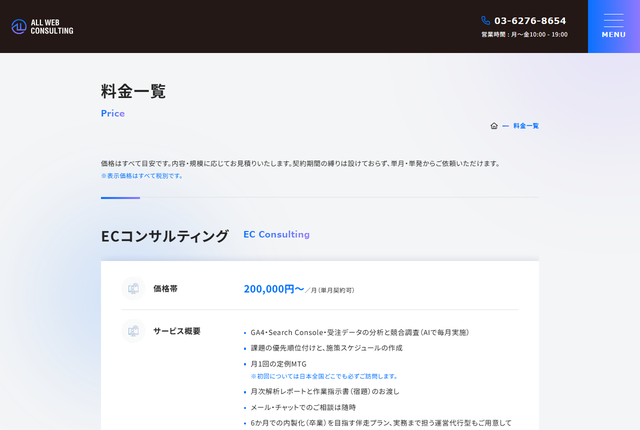Image resolution: width=640 pixels, height=430 pixels.
Task: Click the home icon in breadcrumb
Action: pyautogui.click(x=494, y=126)
